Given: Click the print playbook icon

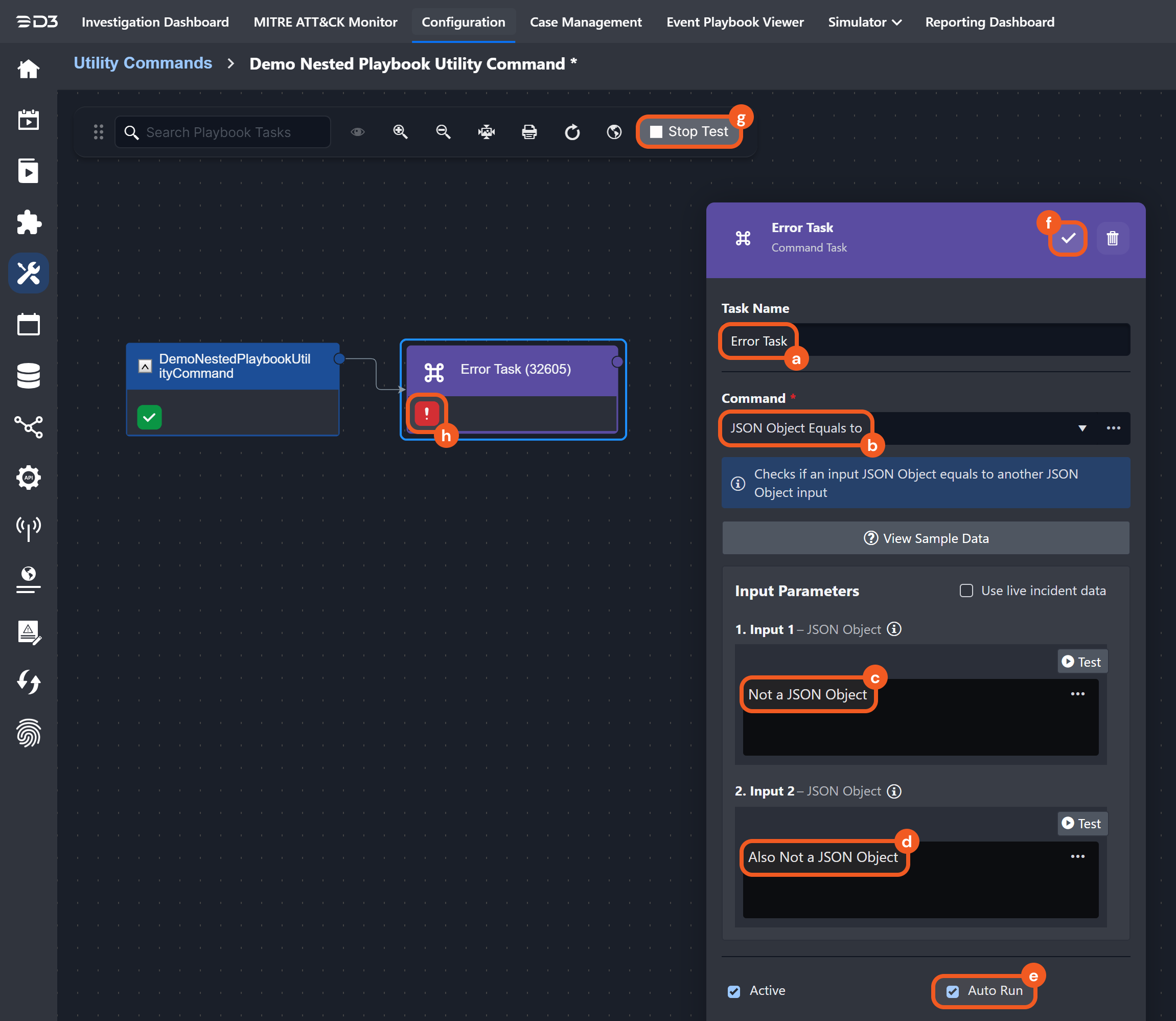Looking at the screenshot, I should pos(529,132).
